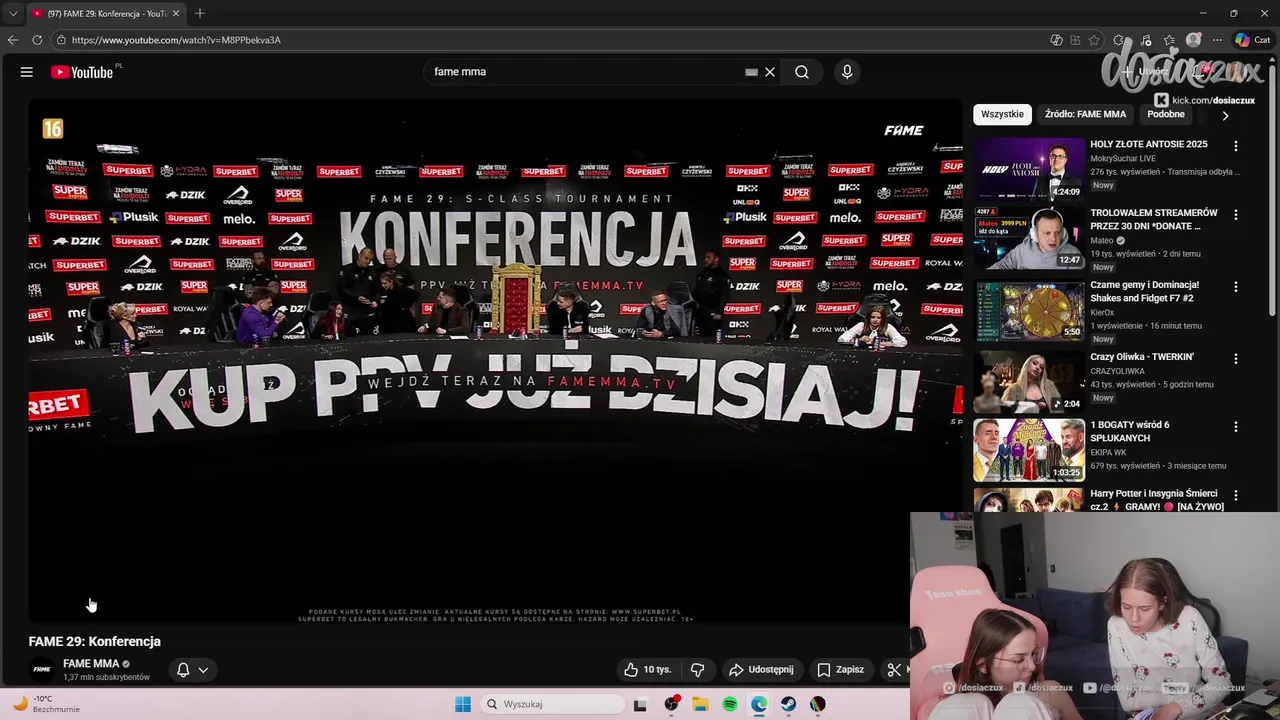Dislike the video with thumbs-down
Viewport: 1280px width, 720px height.
point(698,670)
